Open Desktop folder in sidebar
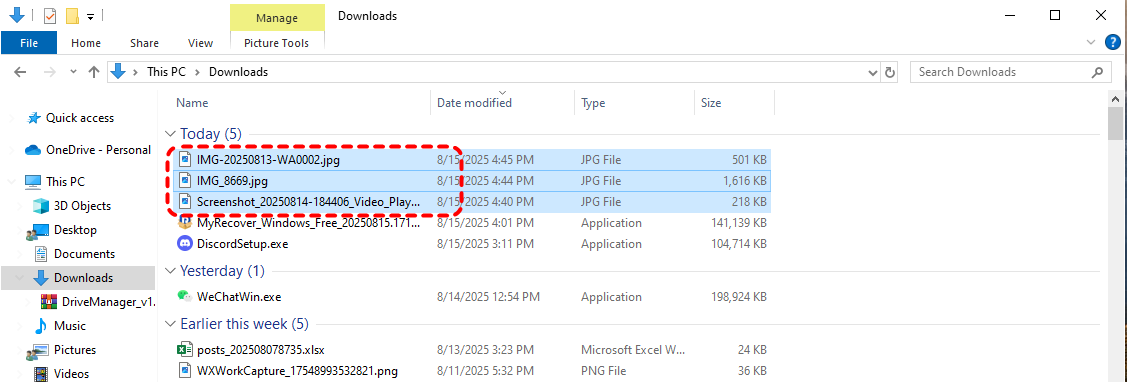Viewport: 1127px width, 382px height. pyautogui.click(x=75, y=230)
